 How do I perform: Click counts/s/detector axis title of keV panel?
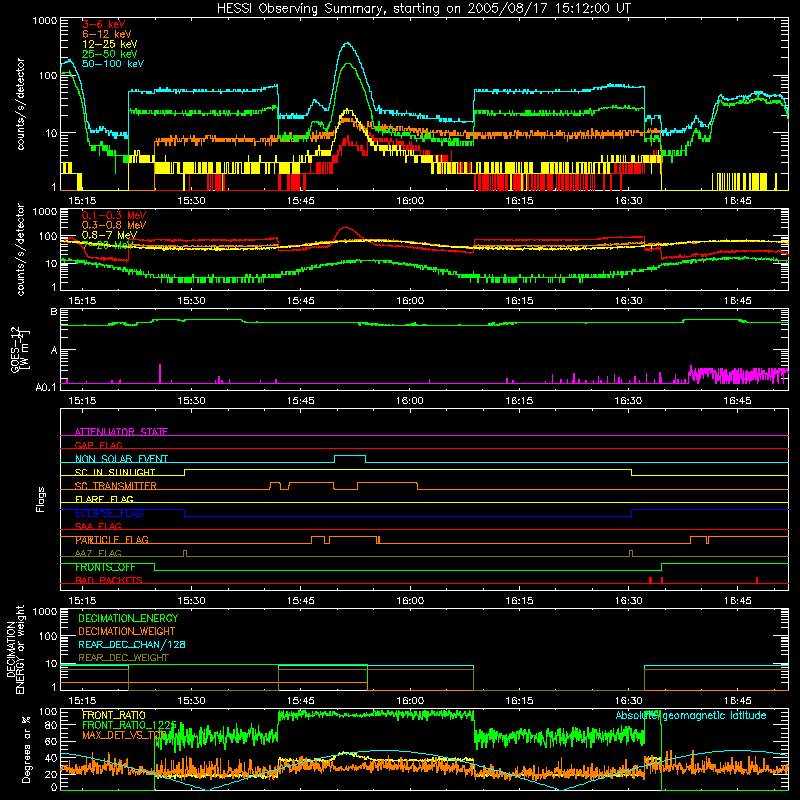(x=20, y=104)
